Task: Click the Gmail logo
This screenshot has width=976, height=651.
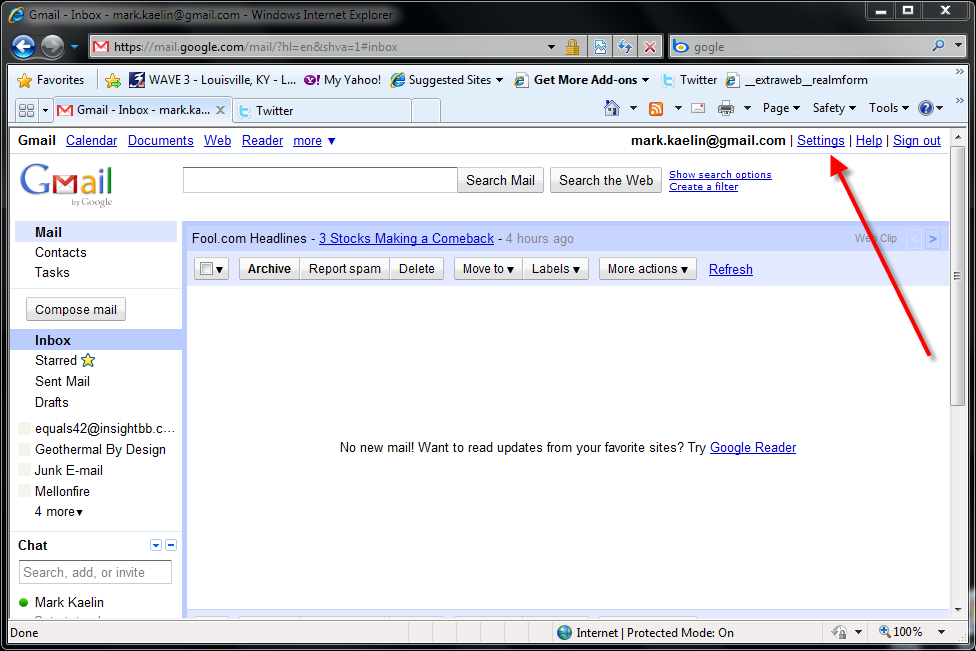Action: pyautogui.click(x=66, y=185)
